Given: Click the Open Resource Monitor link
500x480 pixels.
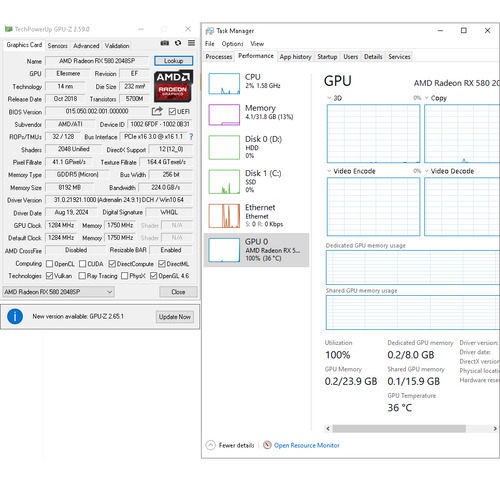Looking at the screenshot, I should pos(307,445).
